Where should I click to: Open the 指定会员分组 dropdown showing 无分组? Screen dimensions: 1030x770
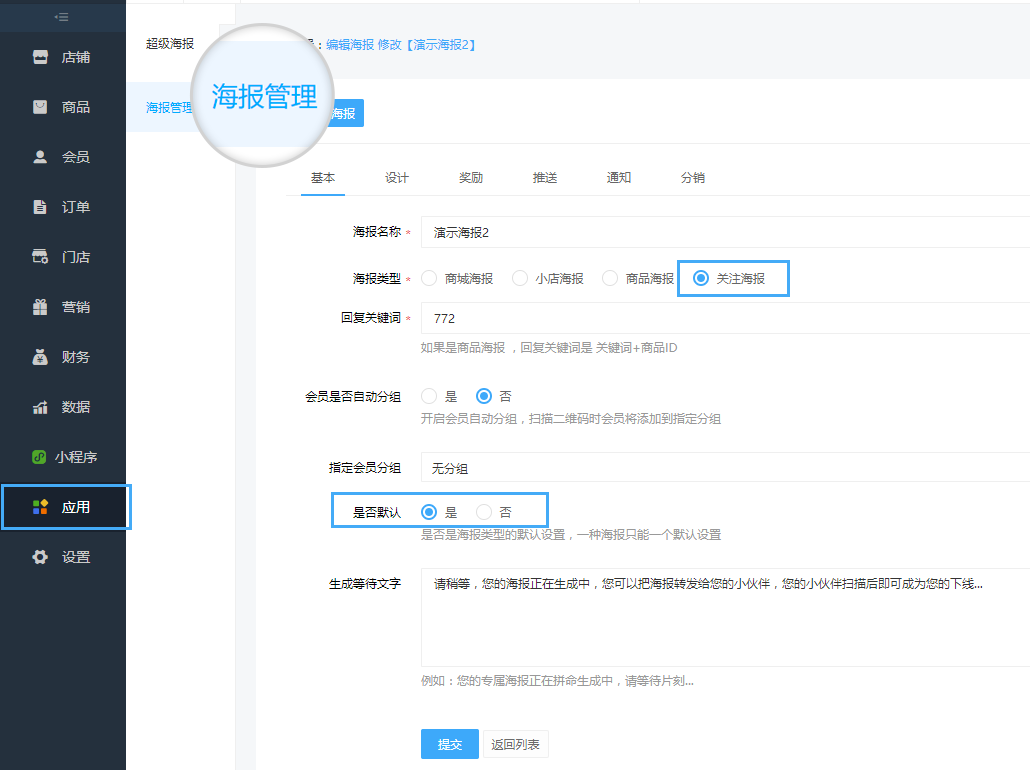(x=725, y=468)
